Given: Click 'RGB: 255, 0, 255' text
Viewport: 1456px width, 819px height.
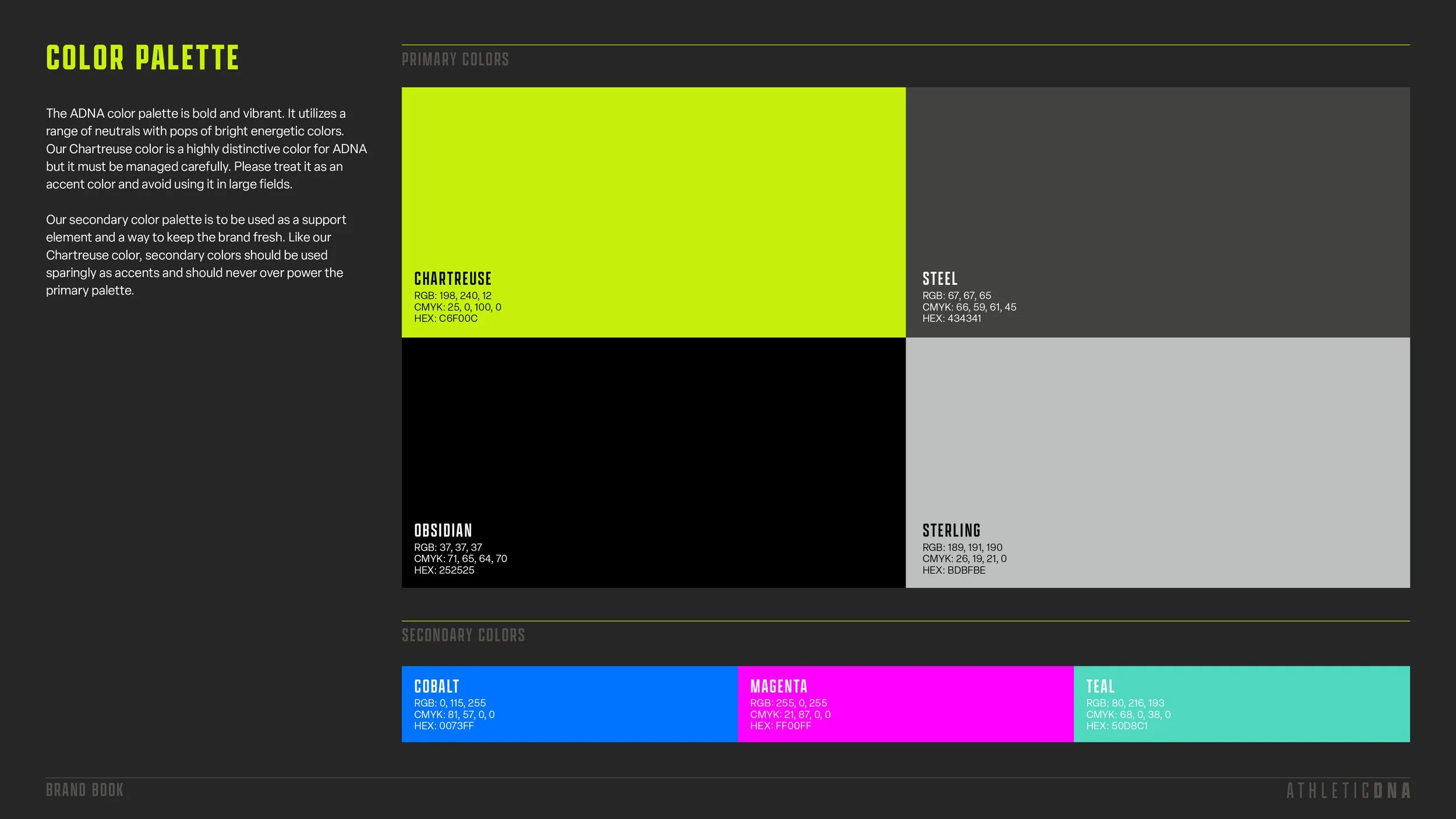Looking at the screenshot, I should pyautogui.click(x=789, y=703).
